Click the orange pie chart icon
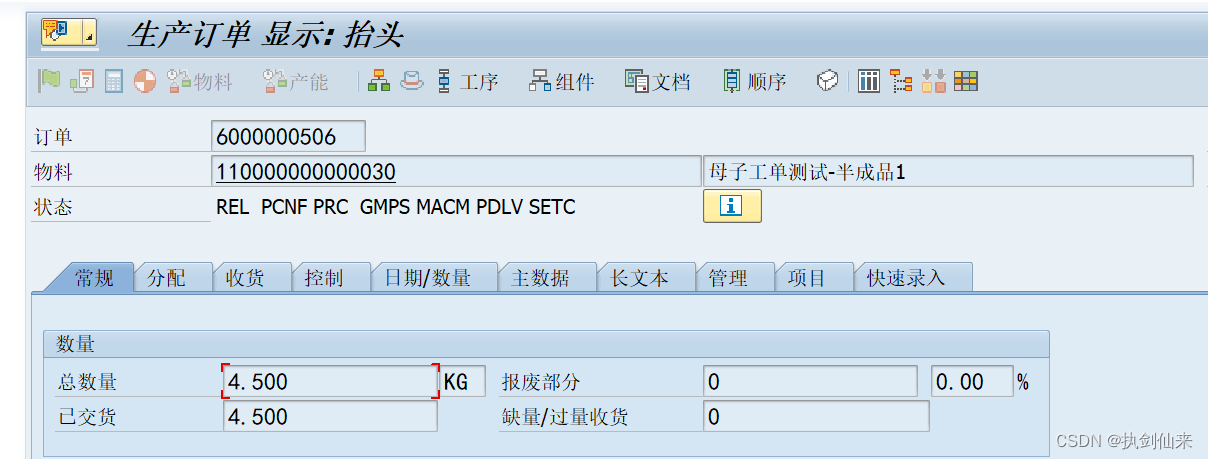This screenshot has height=459, width=1208. (x=145, y=81)
